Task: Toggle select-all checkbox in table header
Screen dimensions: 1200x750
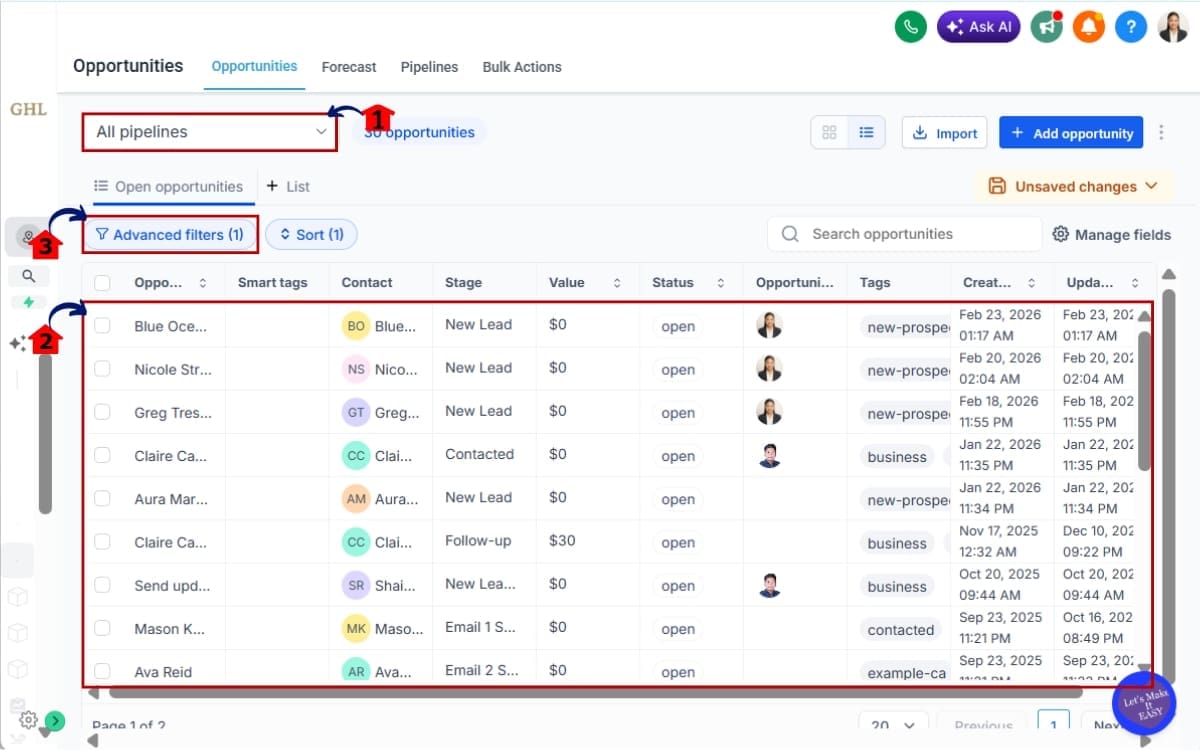Action: coord(102,283)
